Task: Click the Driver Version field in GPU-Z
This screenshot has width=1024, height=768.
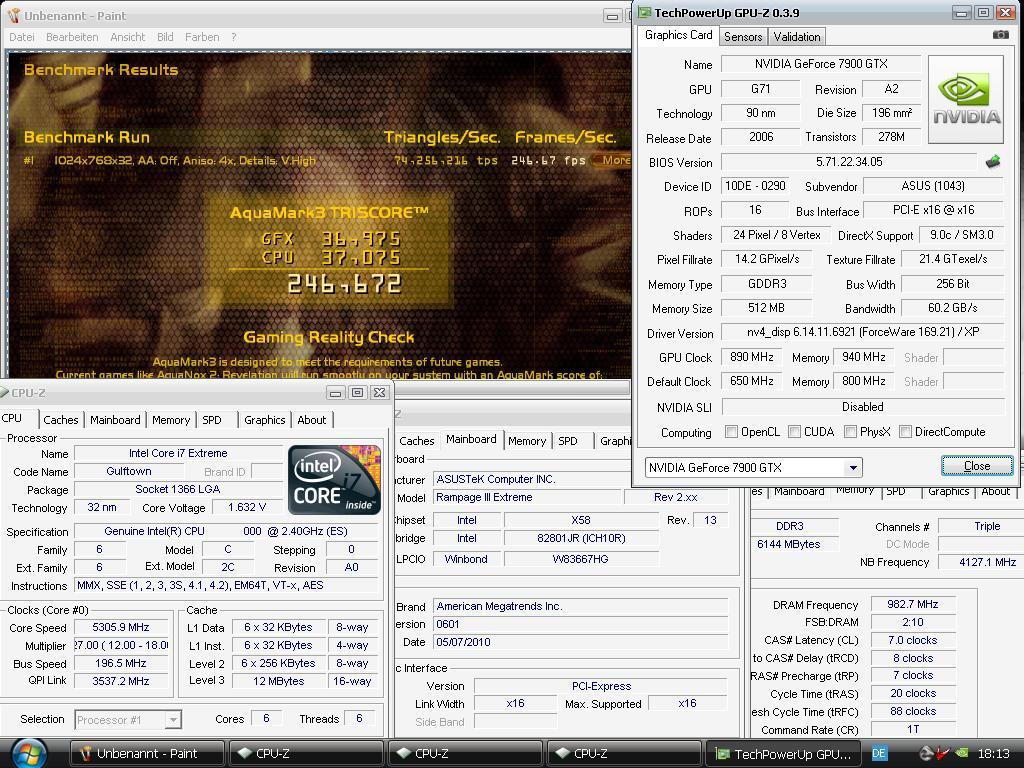Action: tap(862, 332)
